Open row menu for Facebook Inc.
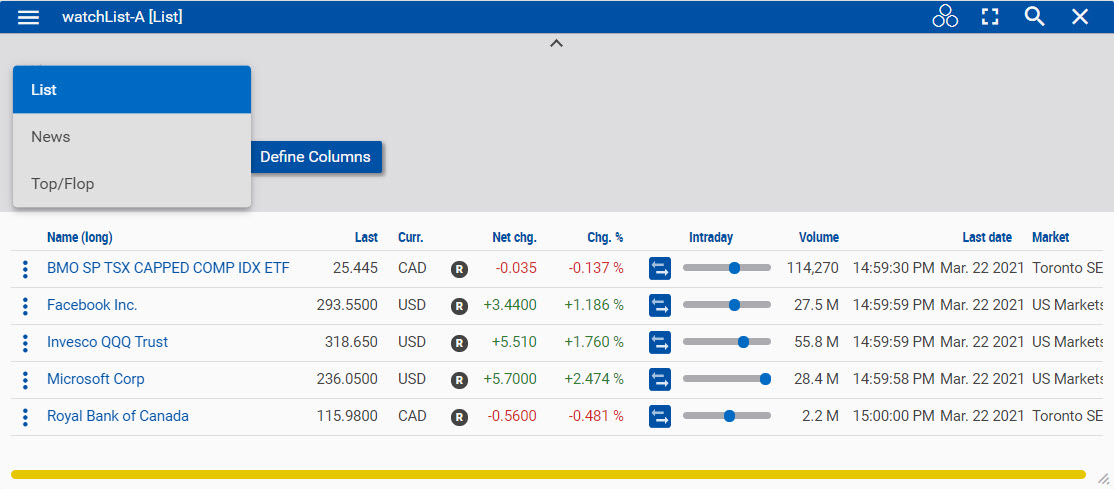Viewport: 1114px width, 489px height. click(x=25, y=306)
